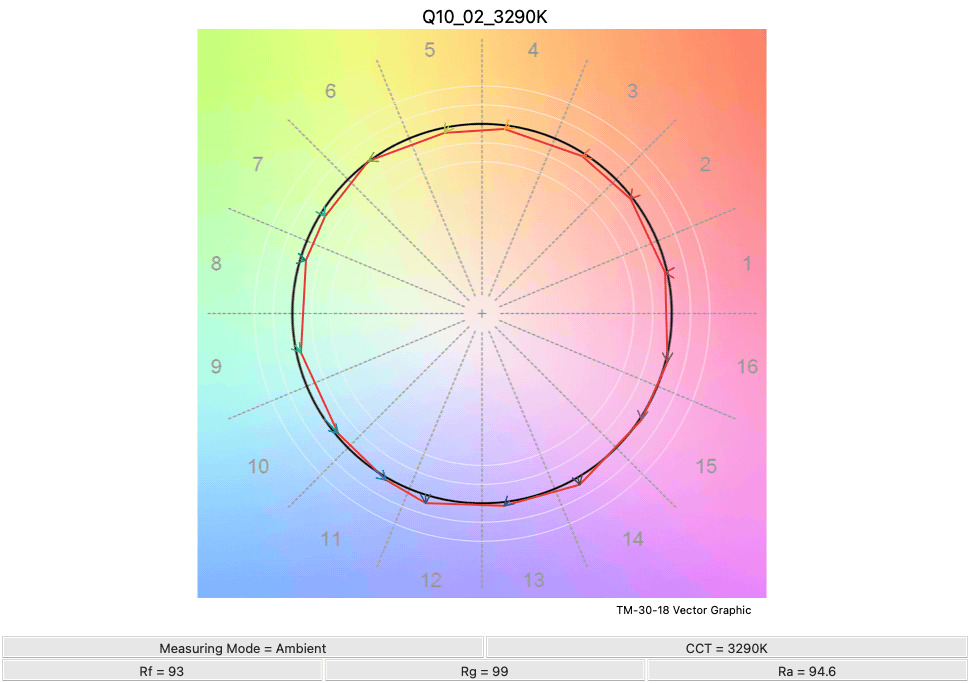Click hue bin label 10
Viewport: 970px width, 683px height.
click(x=259, y=466)
